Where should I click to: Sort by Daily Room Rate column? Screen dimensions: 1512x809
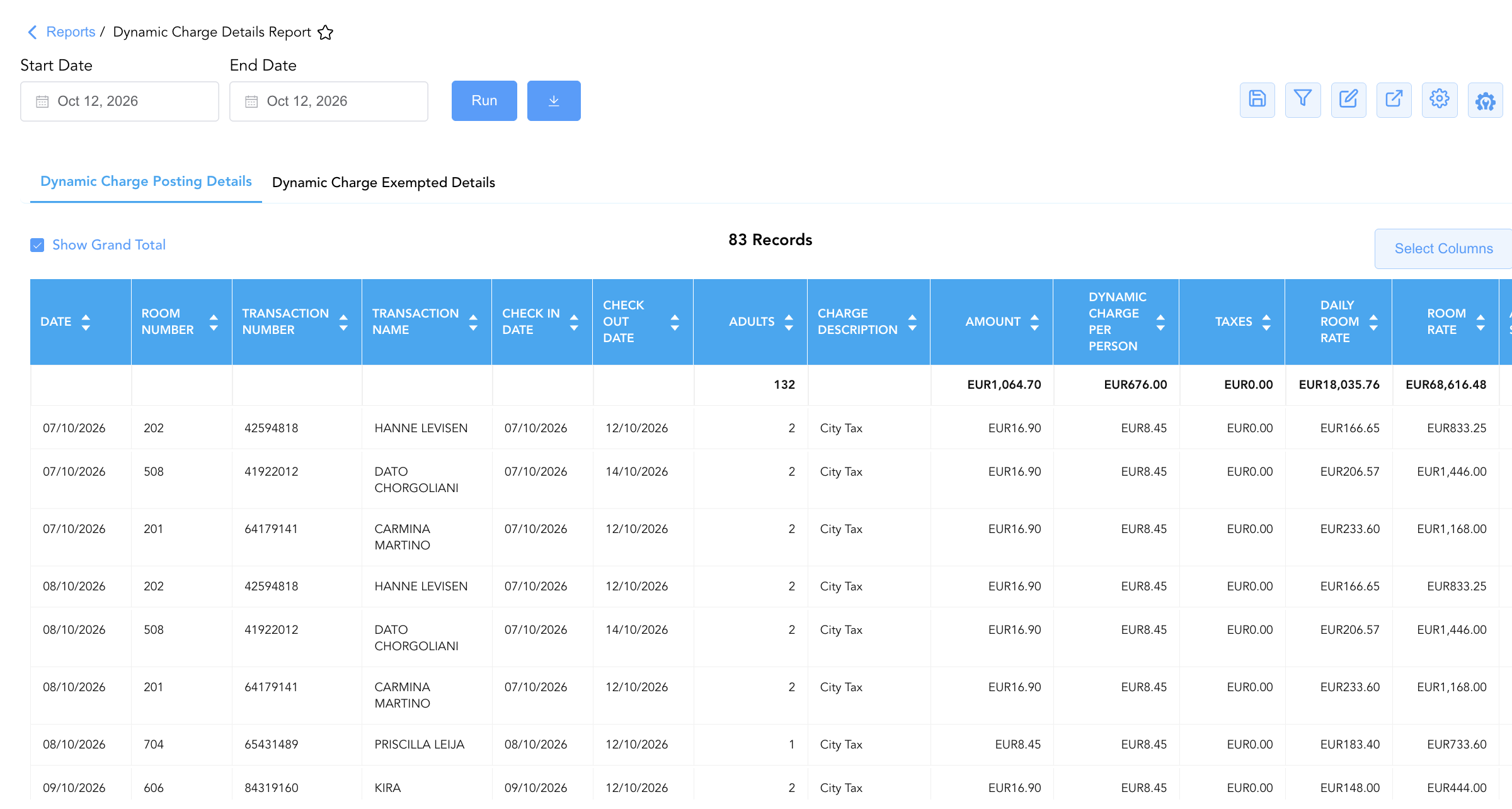pyautogui.click(x=1373, y=322)
